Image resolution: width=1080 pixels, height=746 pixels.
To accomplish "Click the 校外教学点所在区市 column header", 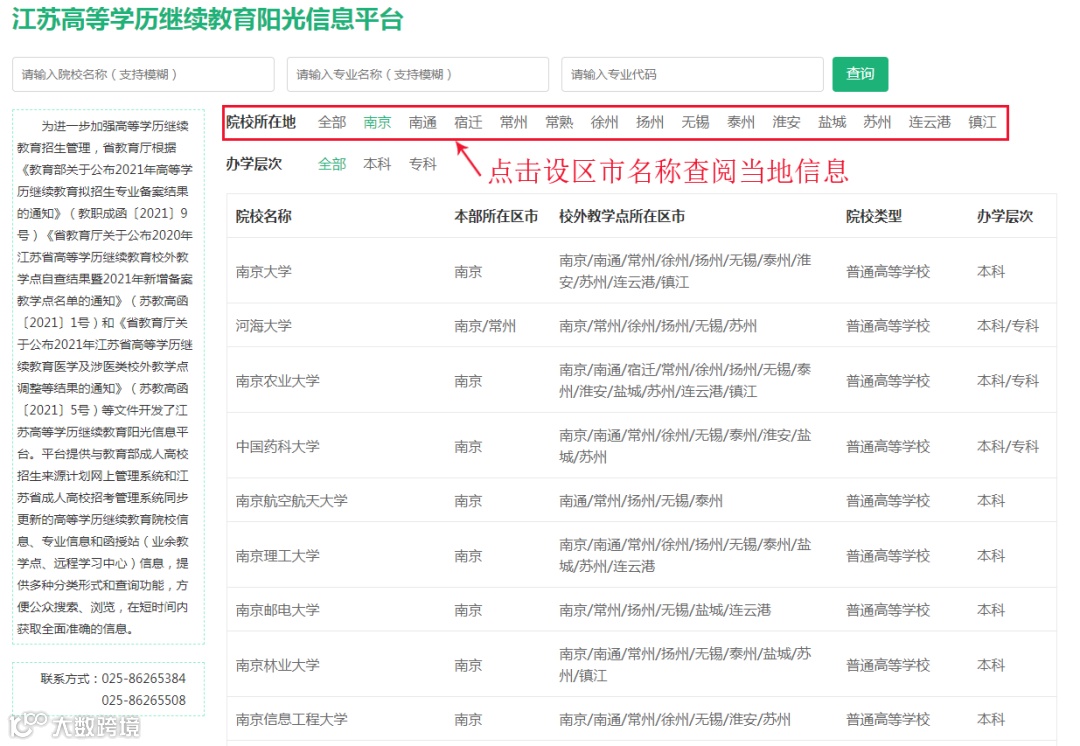I will click(622, 216).
